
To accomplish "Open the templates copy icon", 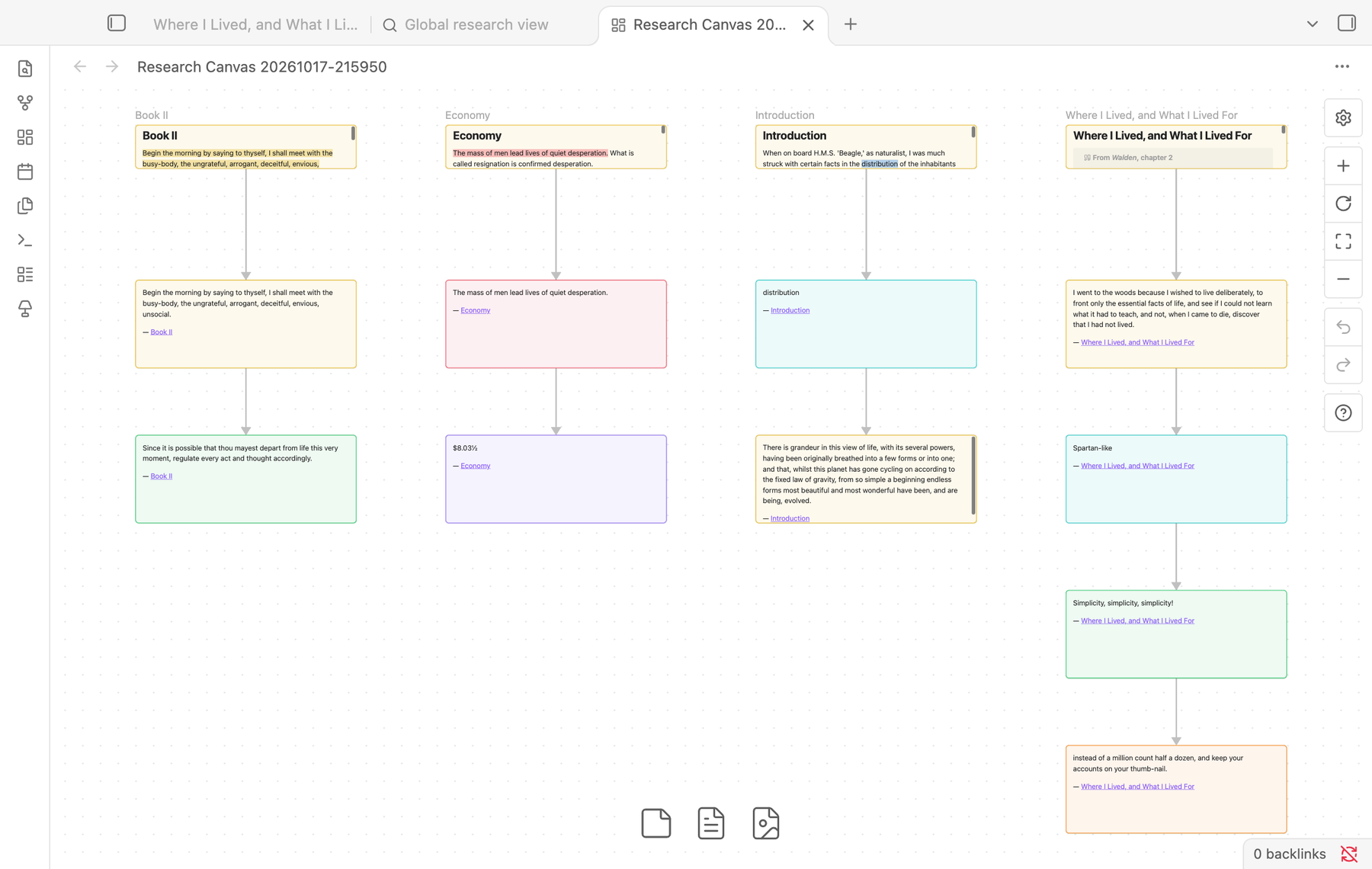I will click(25, 206).
